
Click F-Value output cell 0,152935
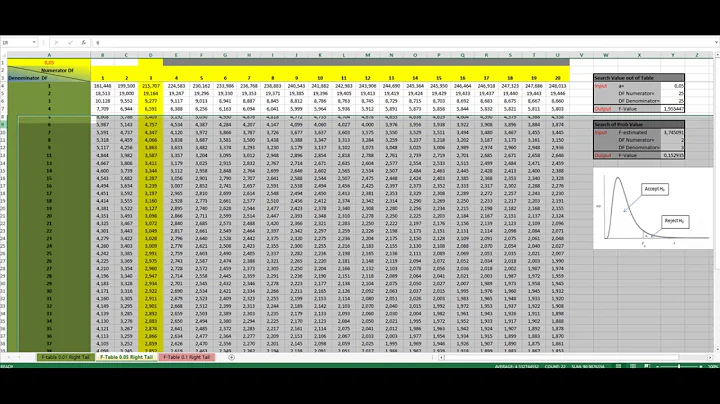coord(673,155)
